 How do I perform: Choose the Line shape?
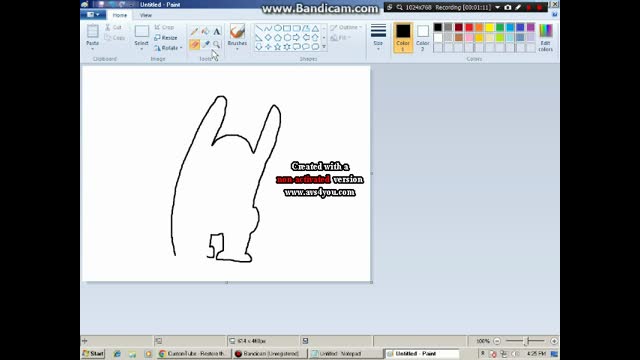coord(259,29)
